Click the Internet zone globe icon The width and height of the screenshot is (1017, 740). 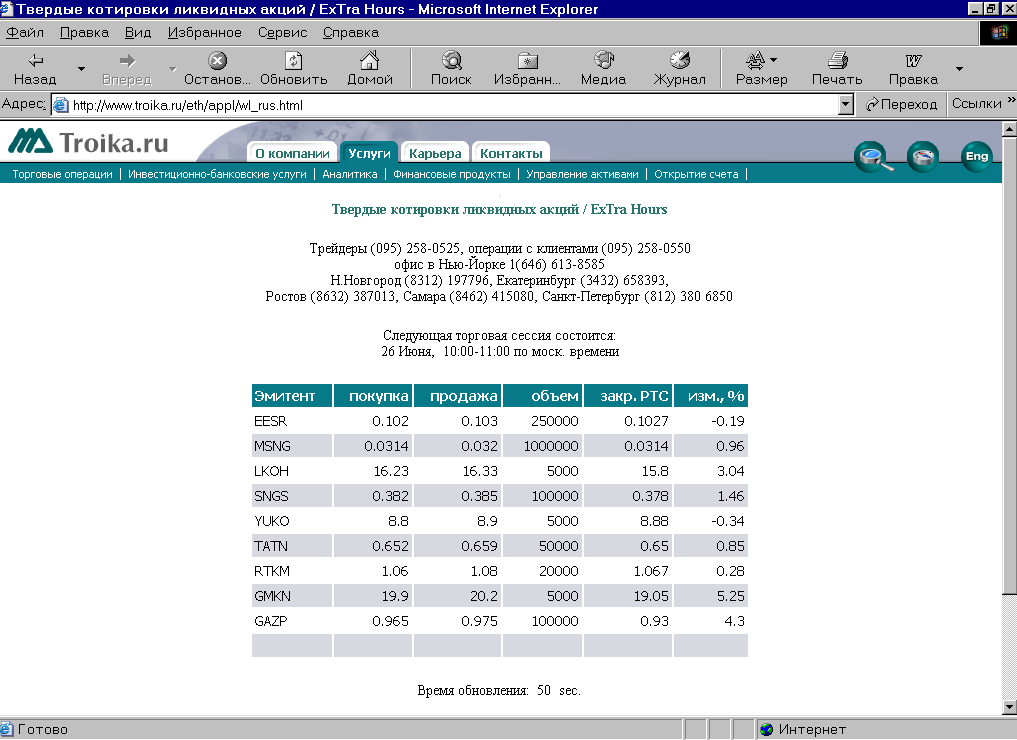tap(767, 730)
